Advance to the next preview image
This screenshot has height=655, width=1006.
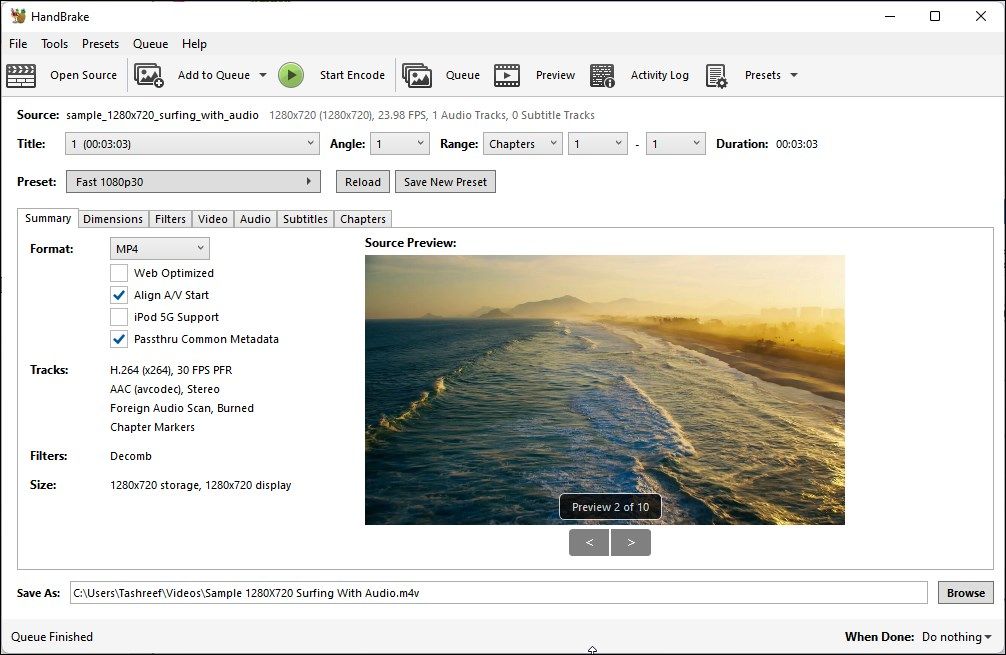coord(631,542)
